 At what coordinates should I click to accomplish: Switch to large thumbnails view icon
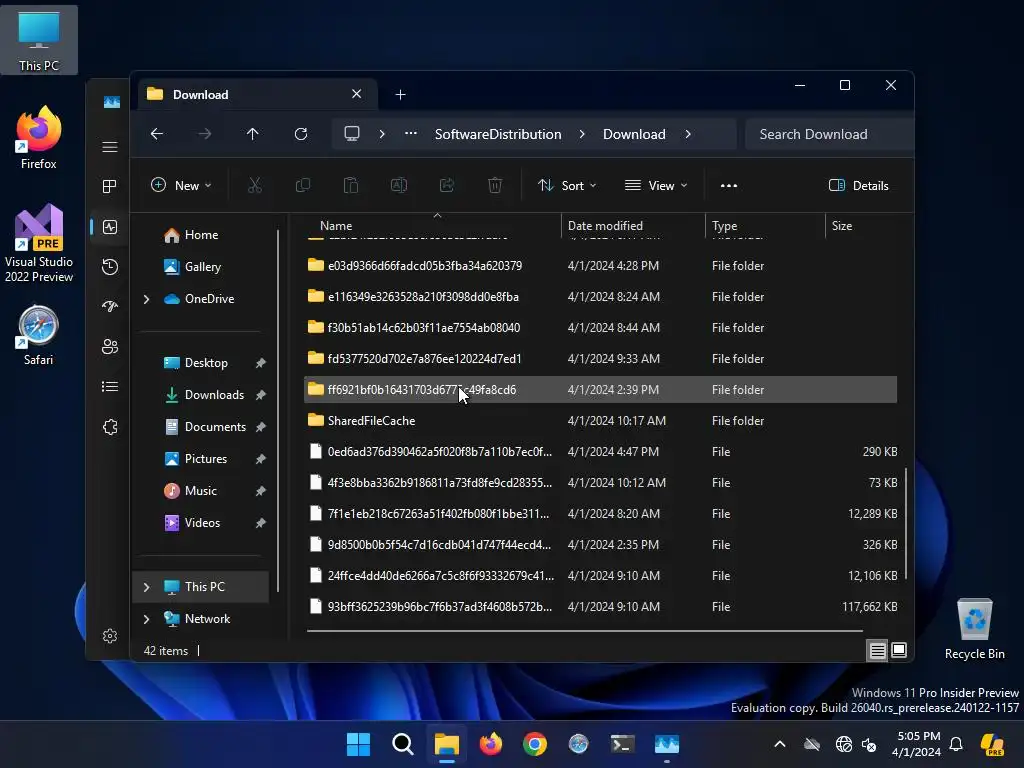pyautogui.click(x=899, y=650)
